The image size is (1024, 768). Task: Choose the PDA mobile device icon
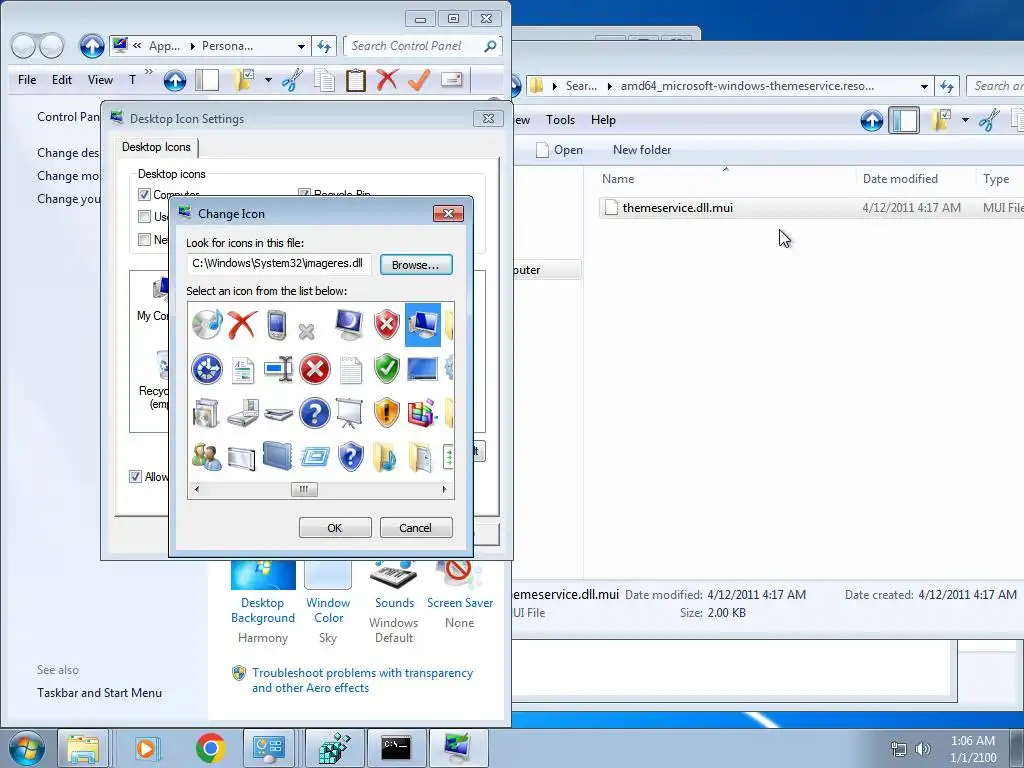(x=277, y=325)
